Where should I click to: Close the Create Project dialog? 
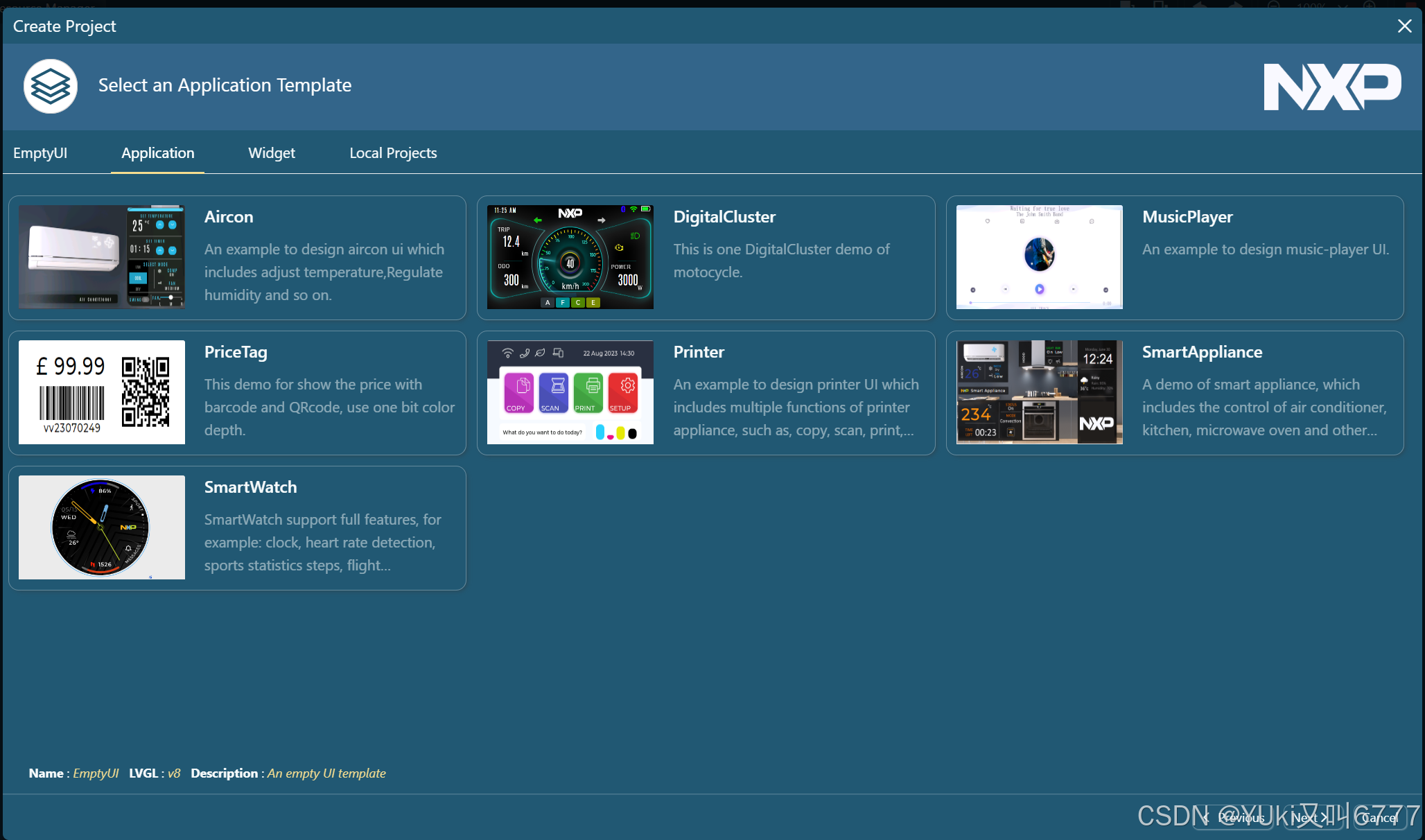(x=1404, y=26)
